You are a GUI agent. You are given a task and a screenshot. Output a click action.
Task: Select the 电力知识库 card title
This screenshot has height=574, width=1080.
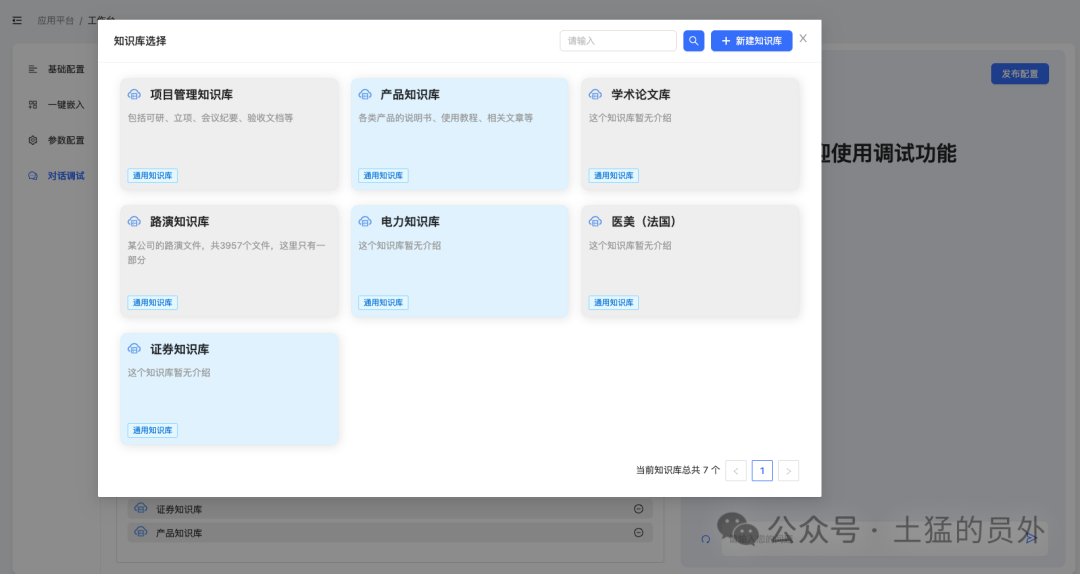tap(410, 221)
